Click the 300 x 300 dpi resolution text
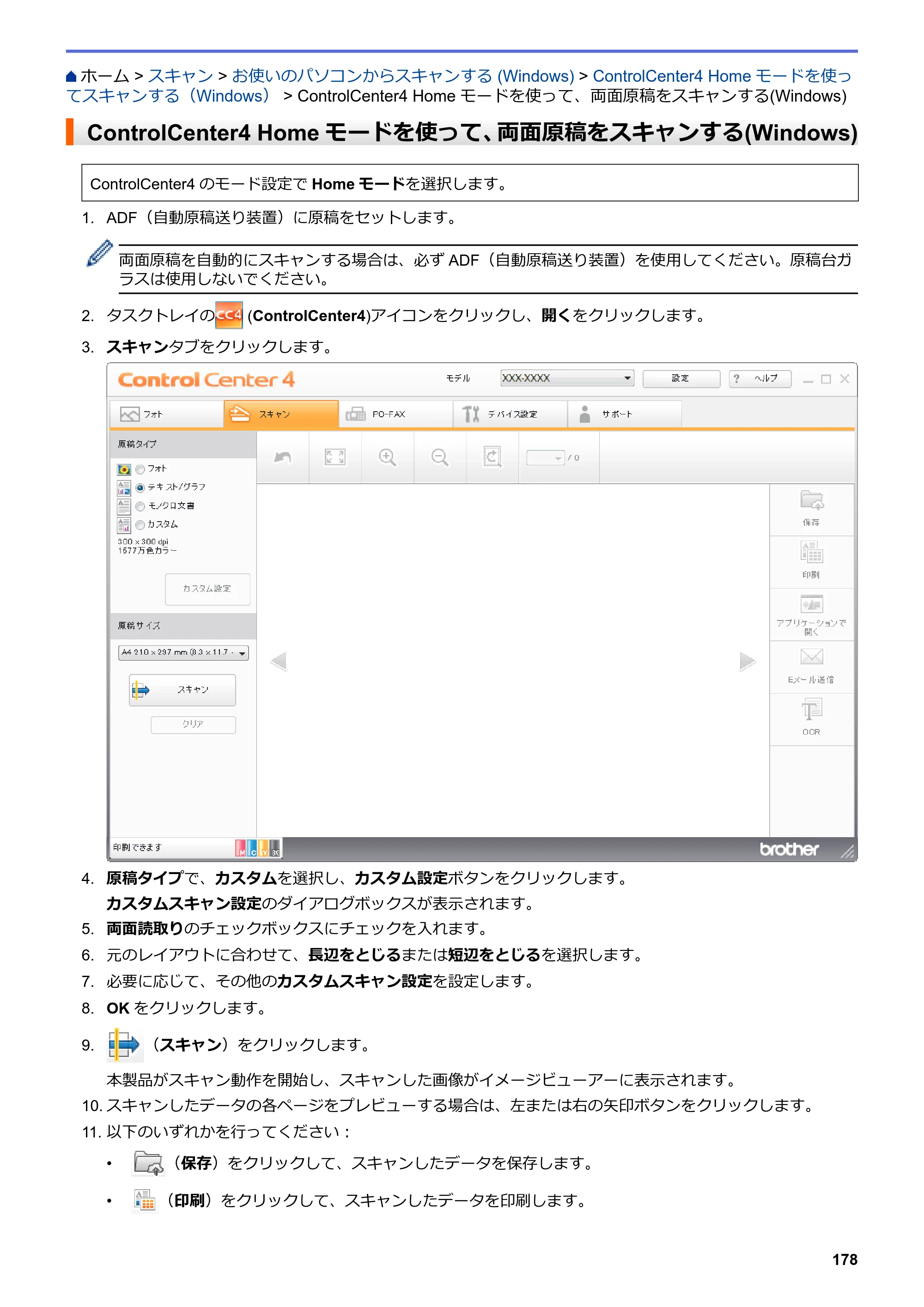 [143, 542]
